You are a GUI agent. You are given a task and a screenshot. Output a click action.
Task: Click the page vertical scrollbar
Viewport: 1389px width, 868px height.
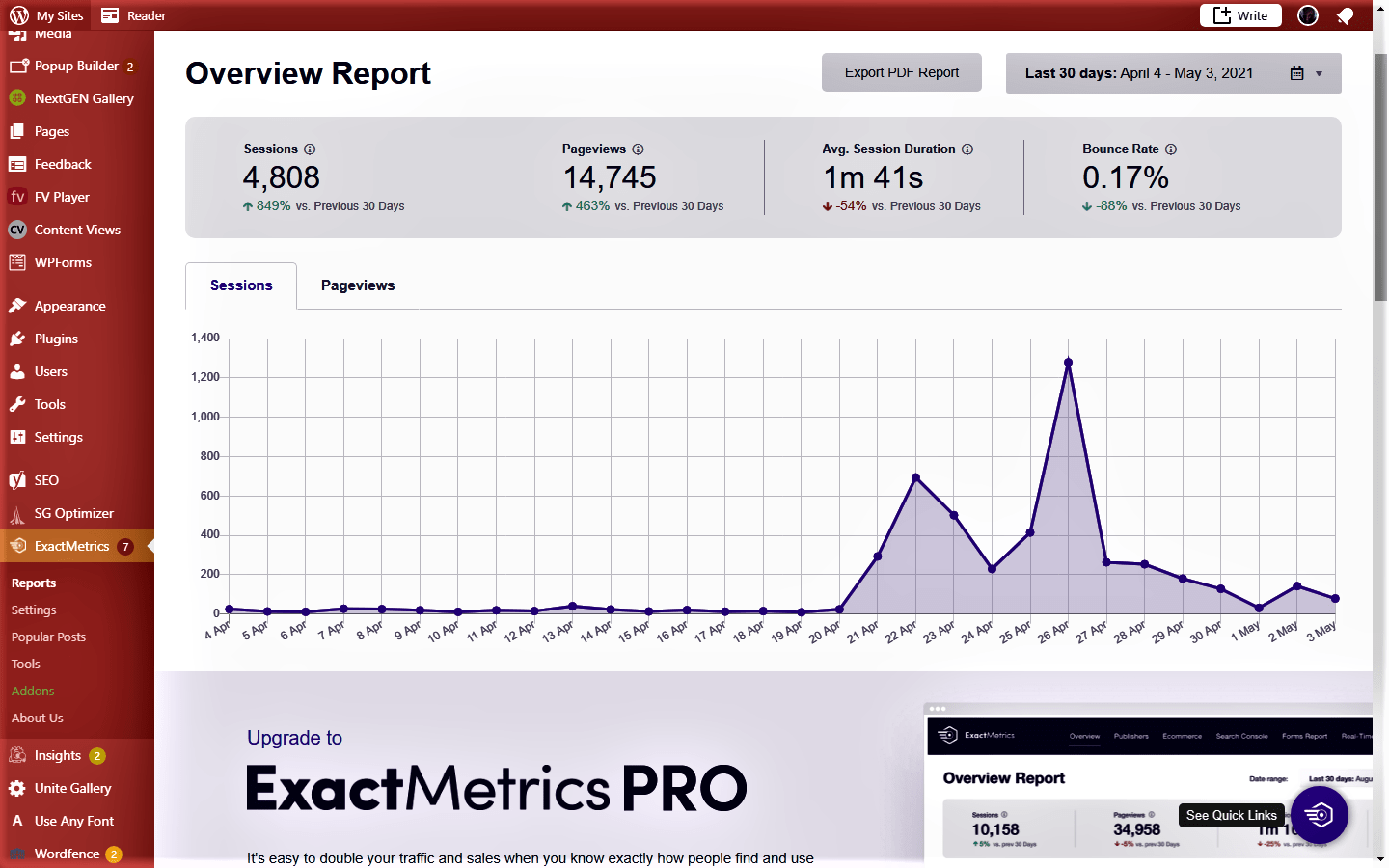click(1380, 176)
